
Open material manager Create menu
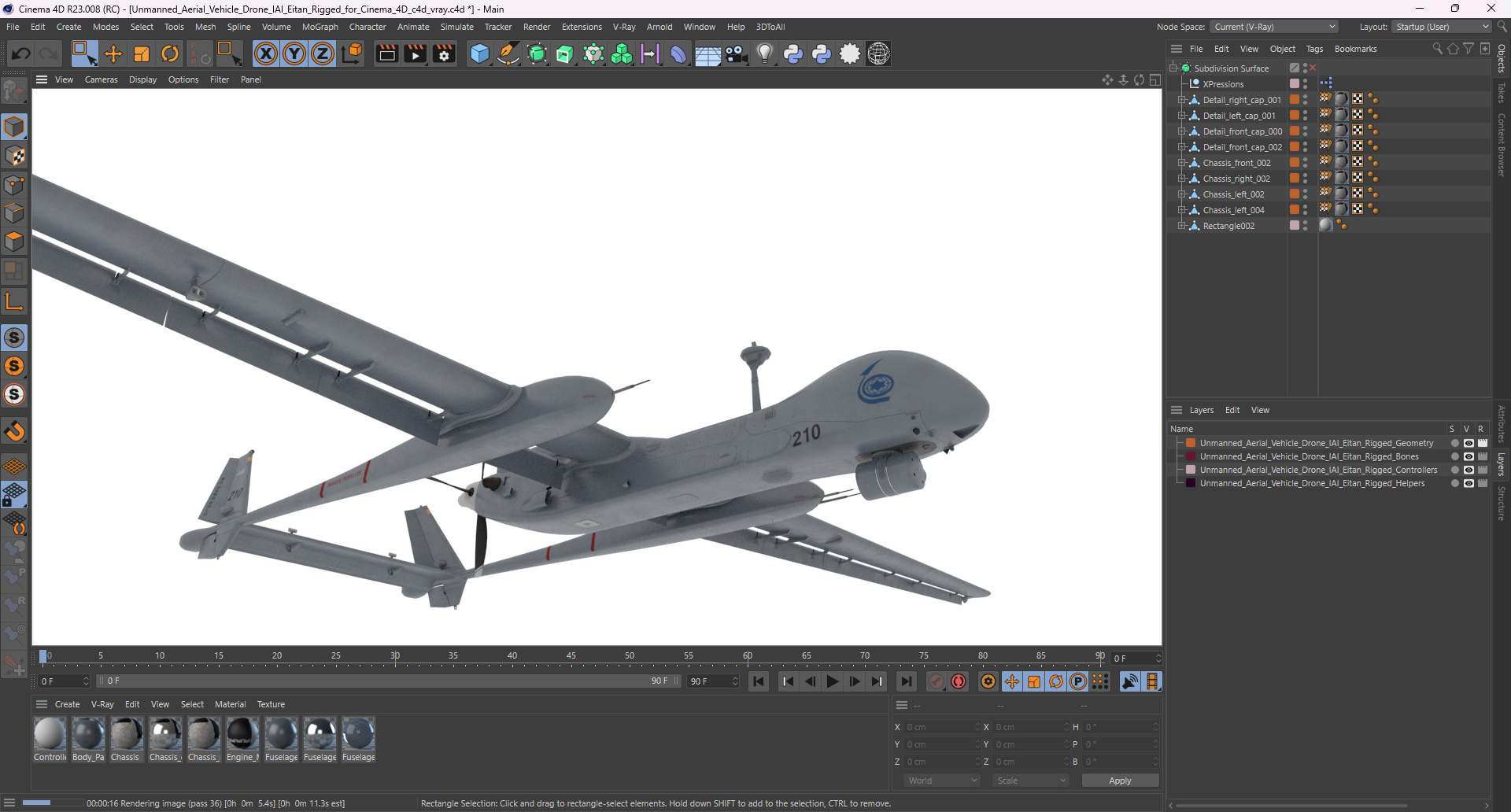67,704
